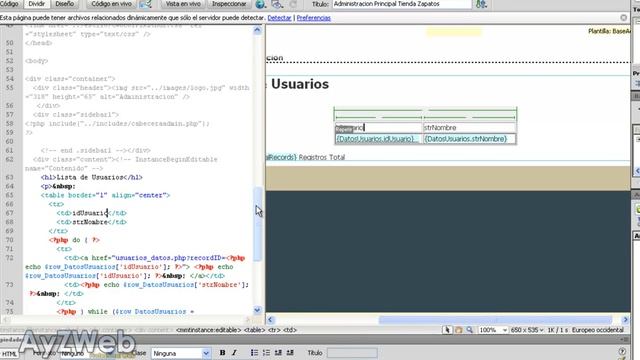The height and width of the screenshot is (360, 640).
Task: Click the Registros Total text
Action: [x=322, y=157]
